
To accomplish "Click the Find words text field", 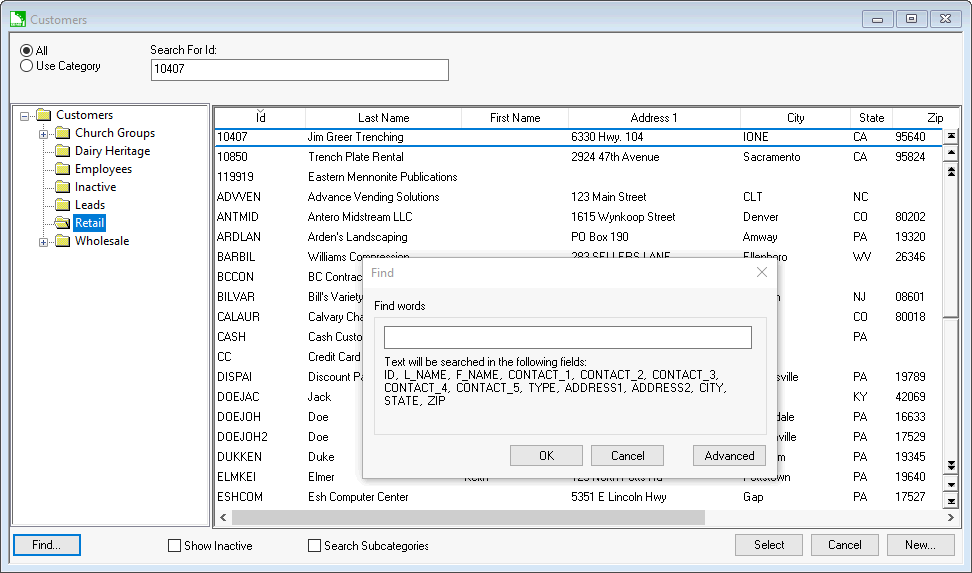I will (567, 337).
